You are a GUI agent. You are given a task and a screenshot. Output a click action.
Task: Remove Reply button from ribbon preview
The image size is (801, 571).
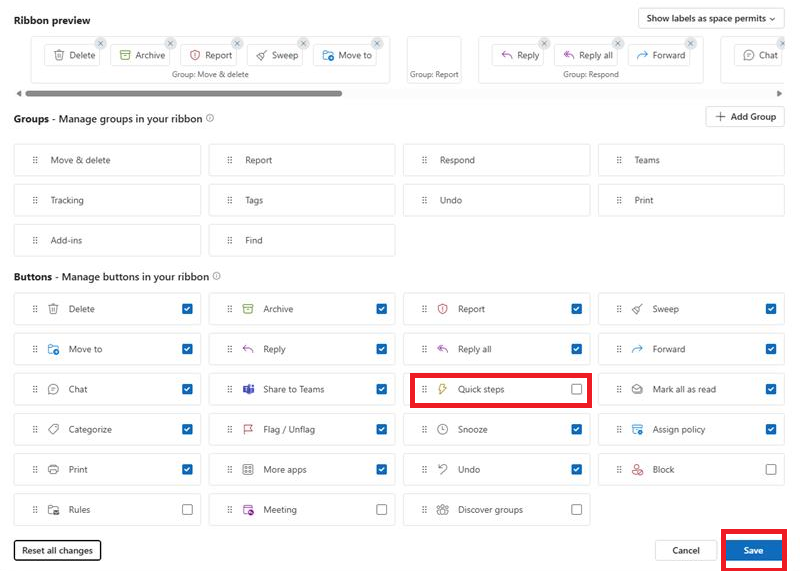[545, 43]
